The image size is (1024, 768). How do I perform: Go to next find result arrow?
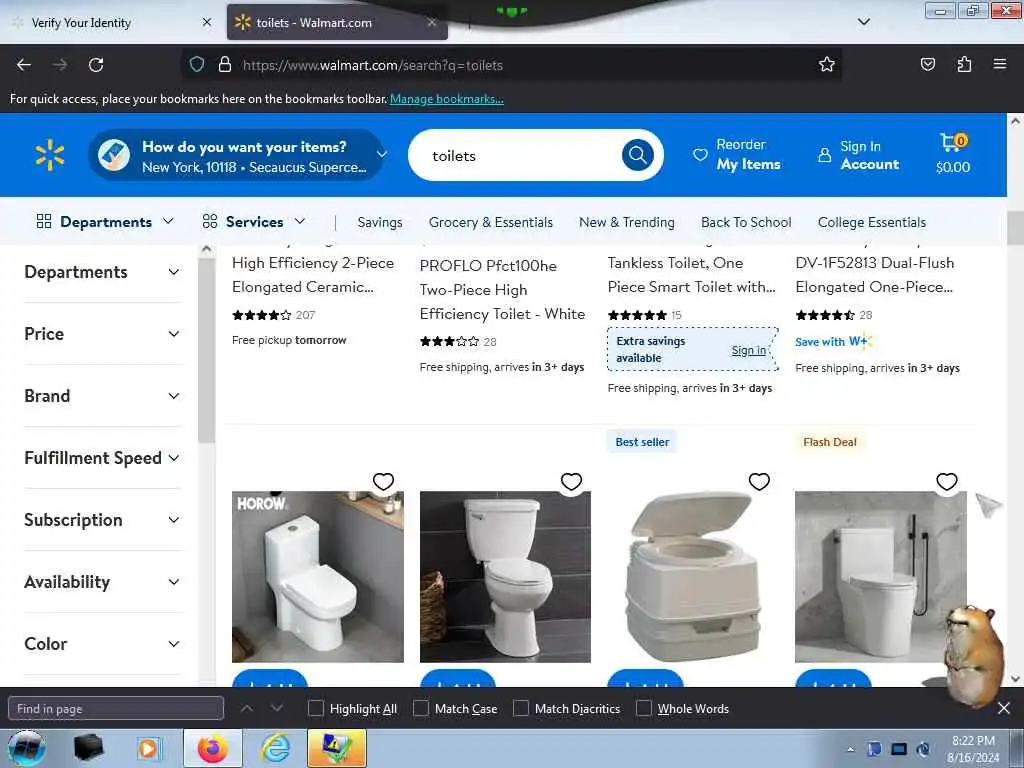pyautogui.click(x=277, y=708)
